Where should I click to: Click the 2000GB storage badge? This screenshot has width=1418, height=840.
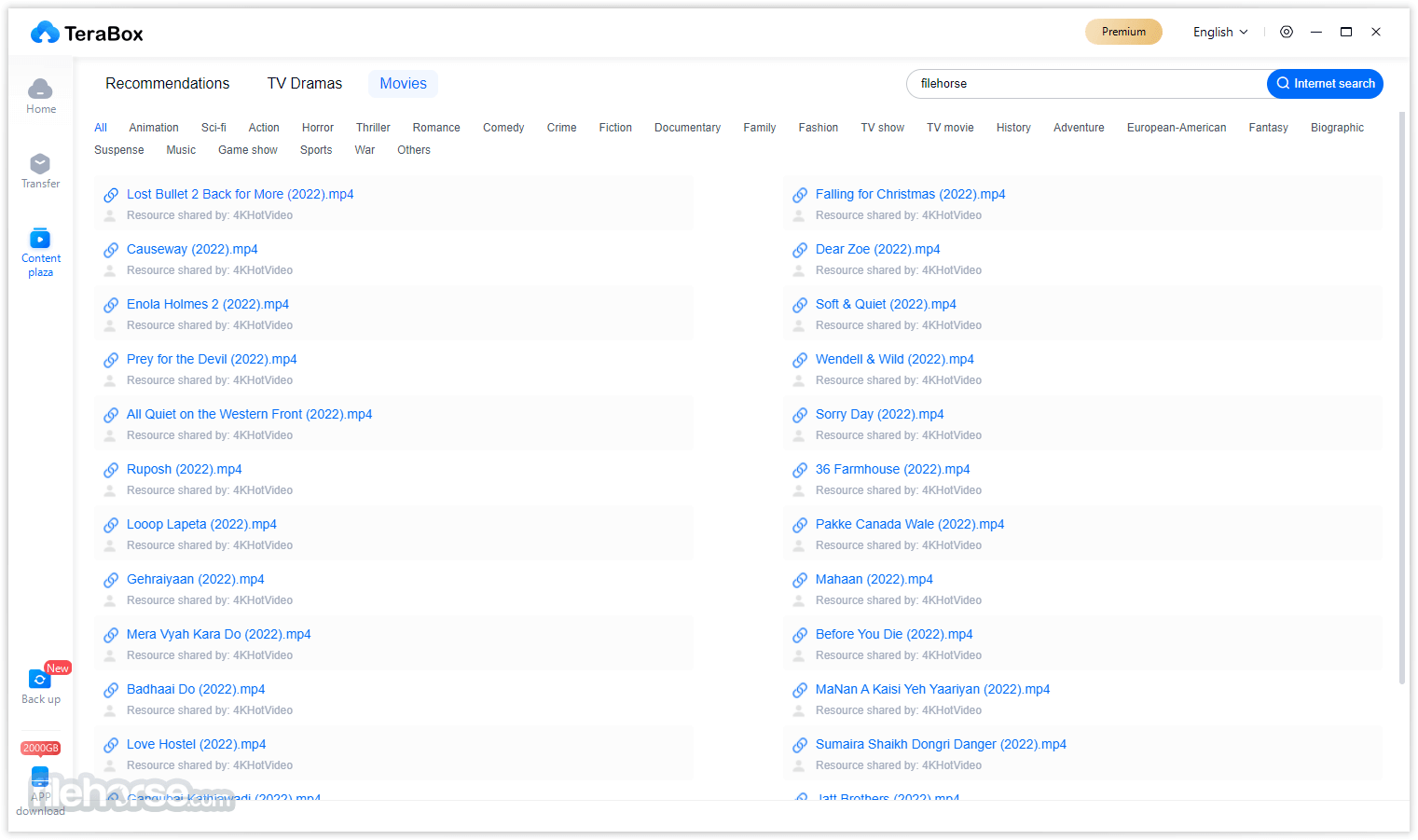coord(41,748)
